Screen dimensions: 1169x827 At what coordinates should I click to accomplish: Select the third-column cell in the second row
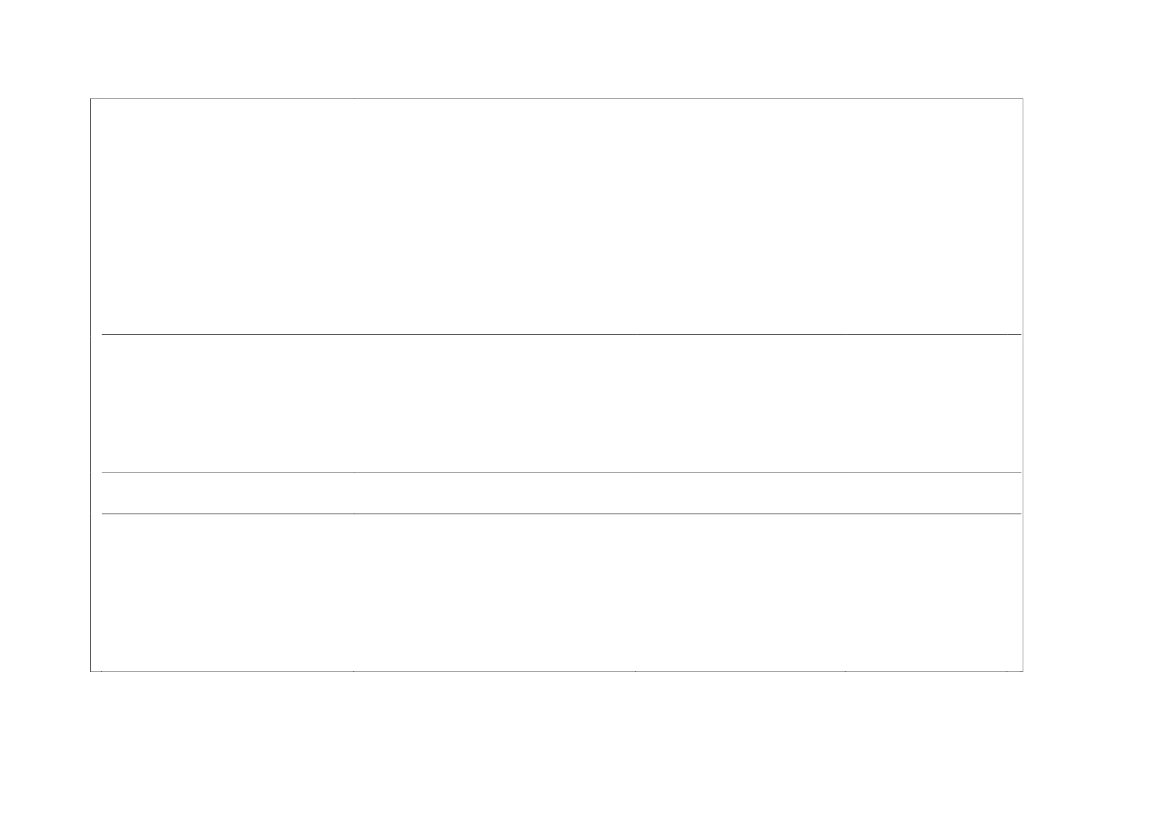[740, 403]
